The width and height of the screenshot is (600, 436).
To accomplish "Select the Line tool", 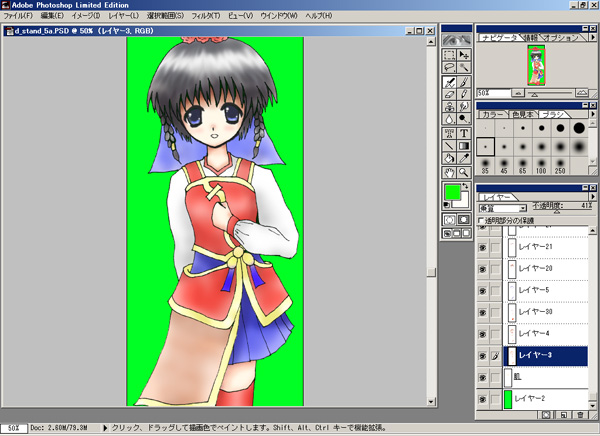I will tap(449, 146).
